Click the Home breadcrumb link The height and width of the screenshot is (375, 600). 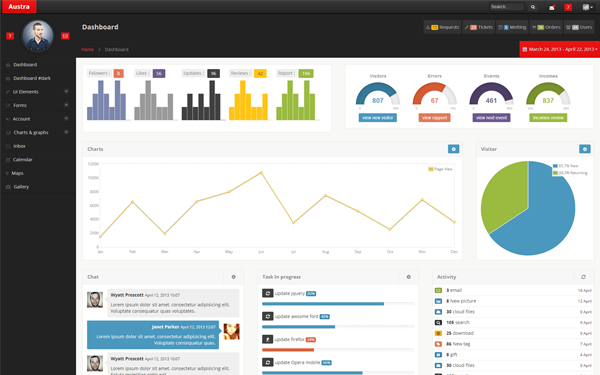87,49
